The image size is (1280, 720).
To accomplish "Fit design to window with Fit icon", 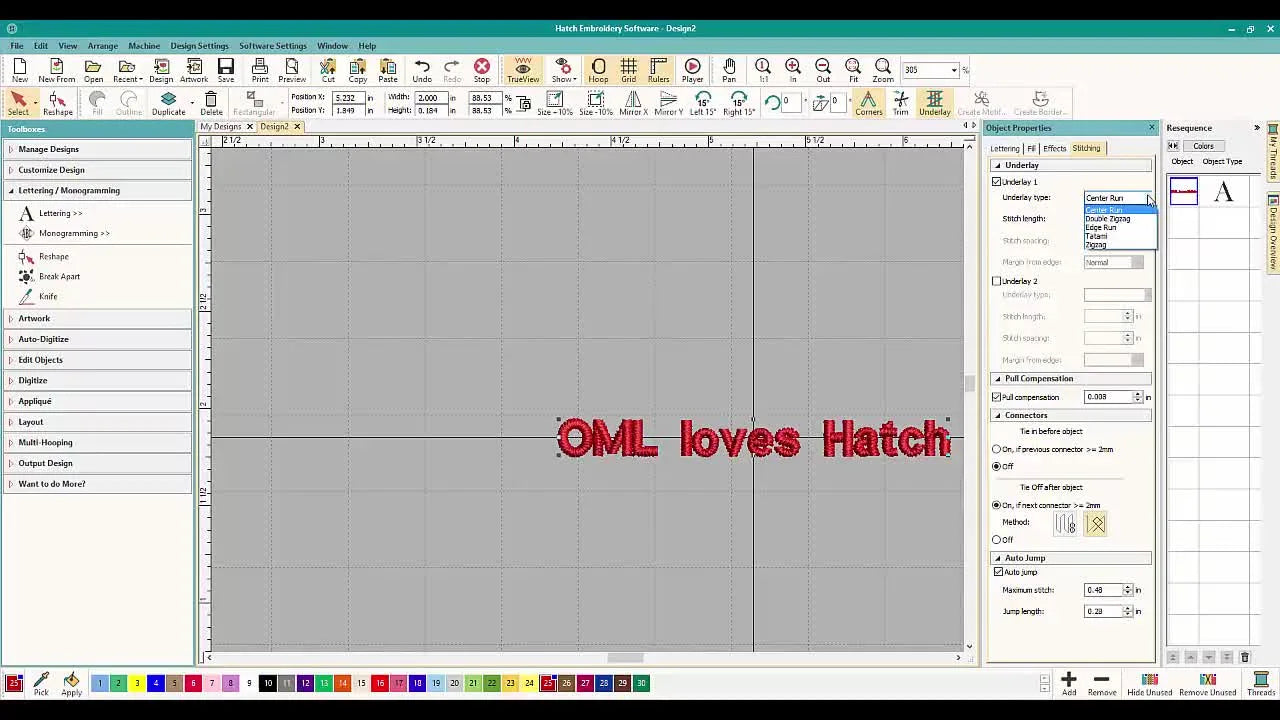I will tap(853, 70).
